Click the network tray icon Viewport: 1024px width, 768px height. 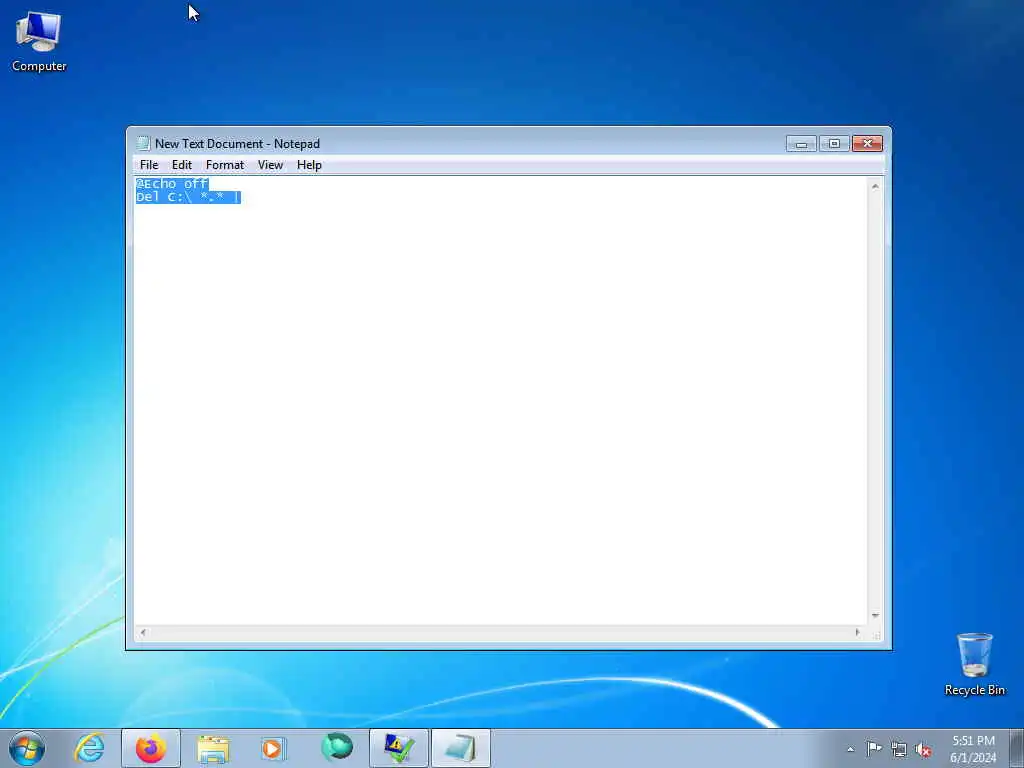click(x=899, y=750)
